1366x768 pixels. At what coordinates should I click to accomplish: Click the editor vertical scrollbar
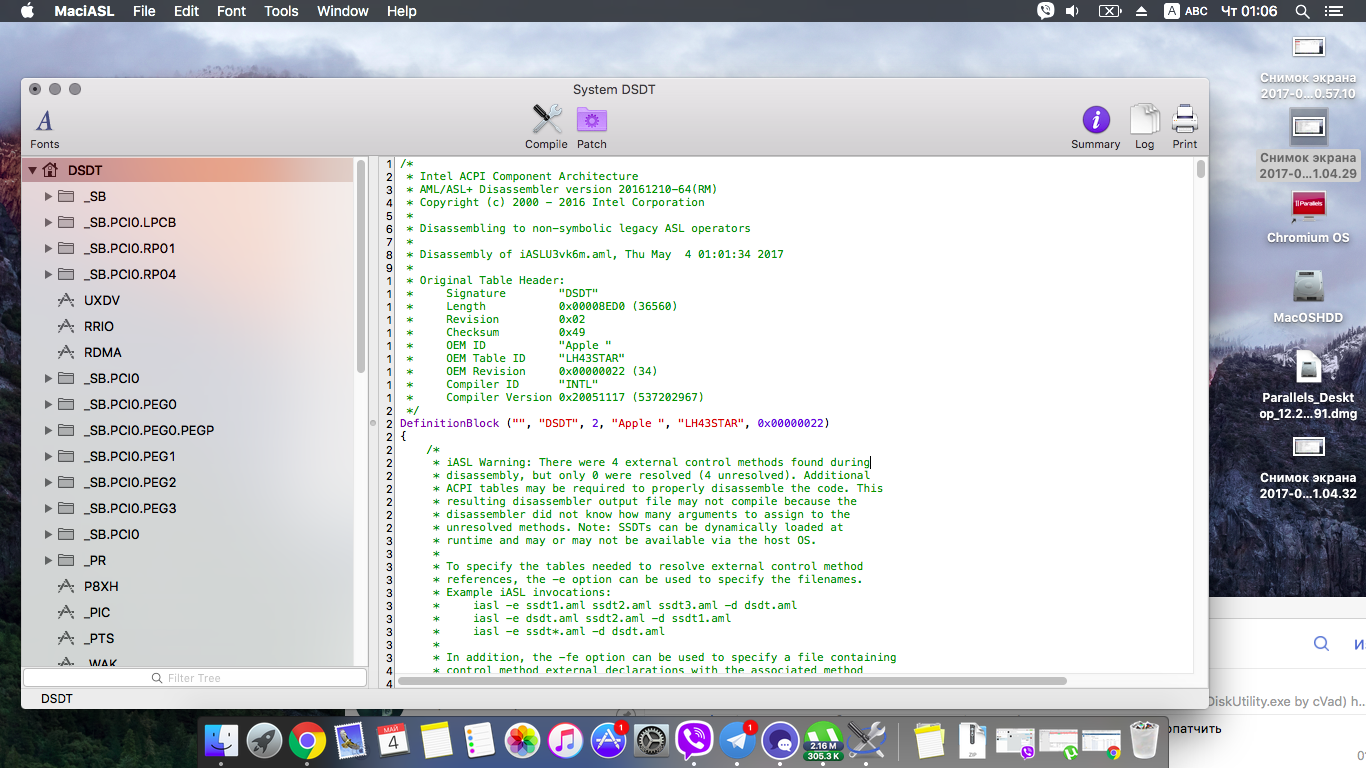pos(1200,170)
